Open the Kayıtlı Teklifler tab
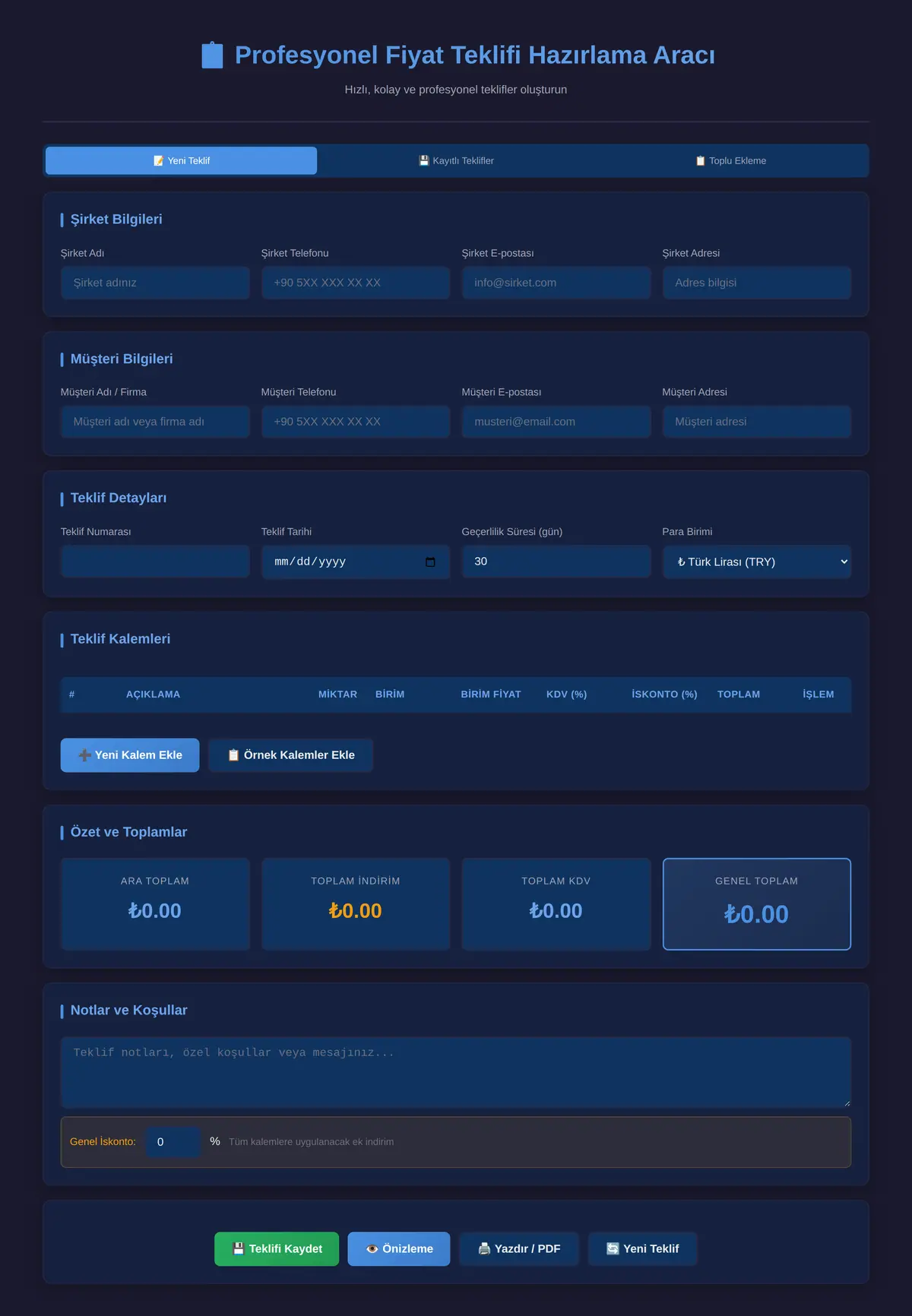 click(456, 161)
